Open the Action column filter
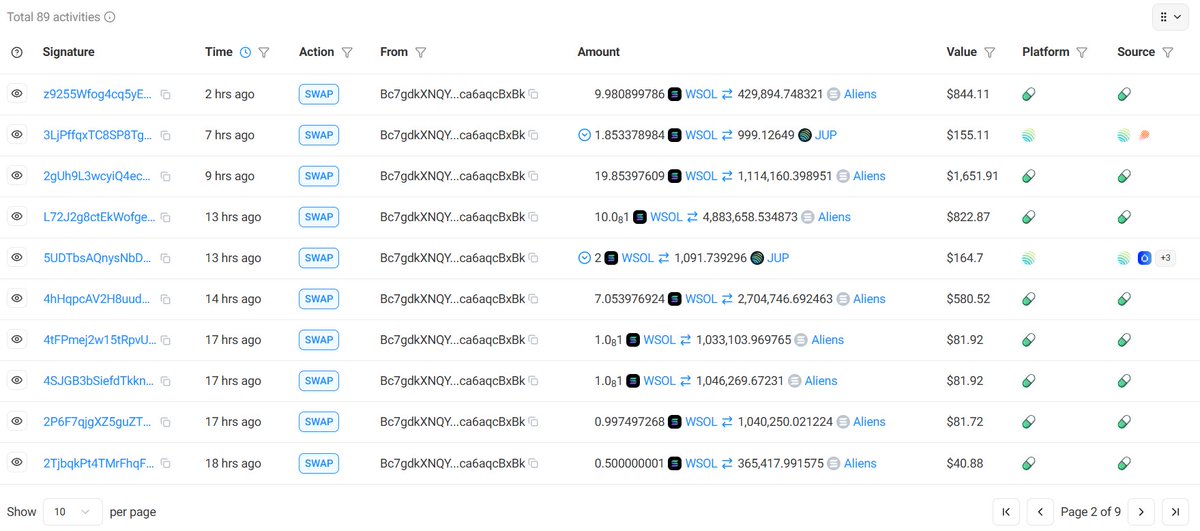Viewport: 1200px width, 531px height. pos(347,52)
